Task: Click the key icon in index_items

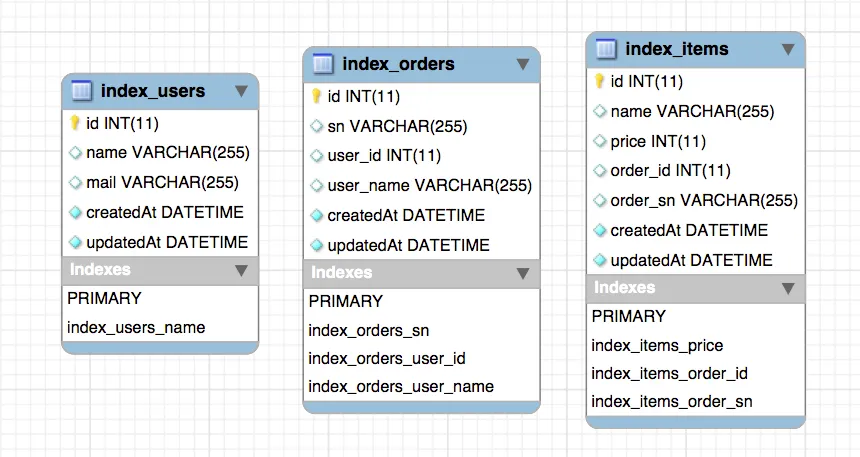Action: pyautogui.click(x=599, y=81)
